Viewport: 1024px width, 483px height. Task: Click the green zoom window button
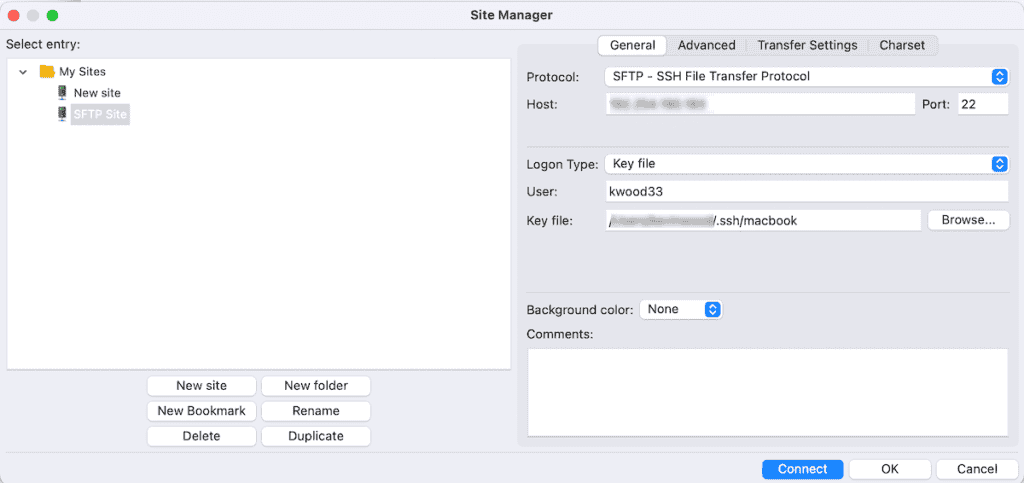click(52, 15)
